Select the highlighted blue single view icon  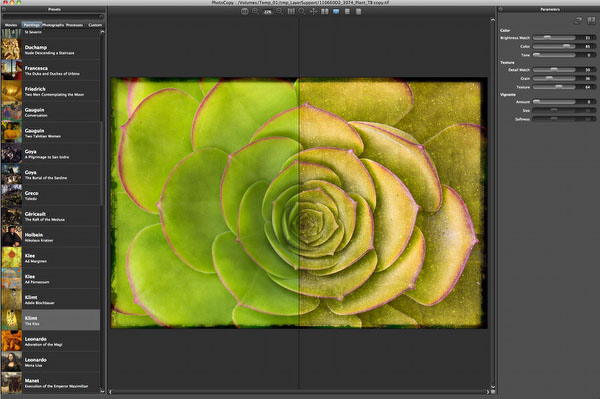pos(336,11)
